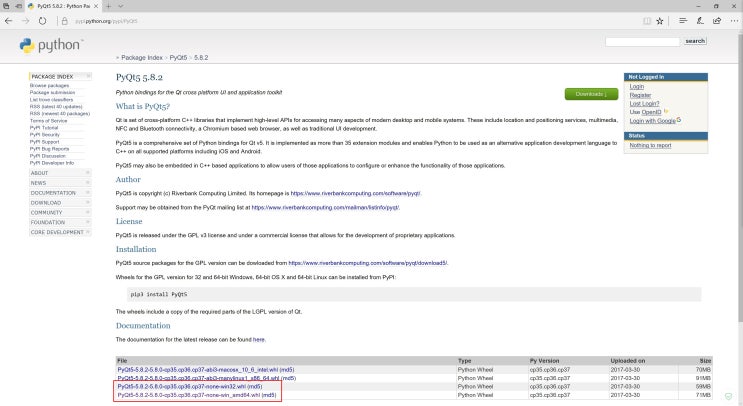This screenshot has height=406, width=743.
Task: Click the Package Index breadcrumb
Action: (x=142, y=58)
